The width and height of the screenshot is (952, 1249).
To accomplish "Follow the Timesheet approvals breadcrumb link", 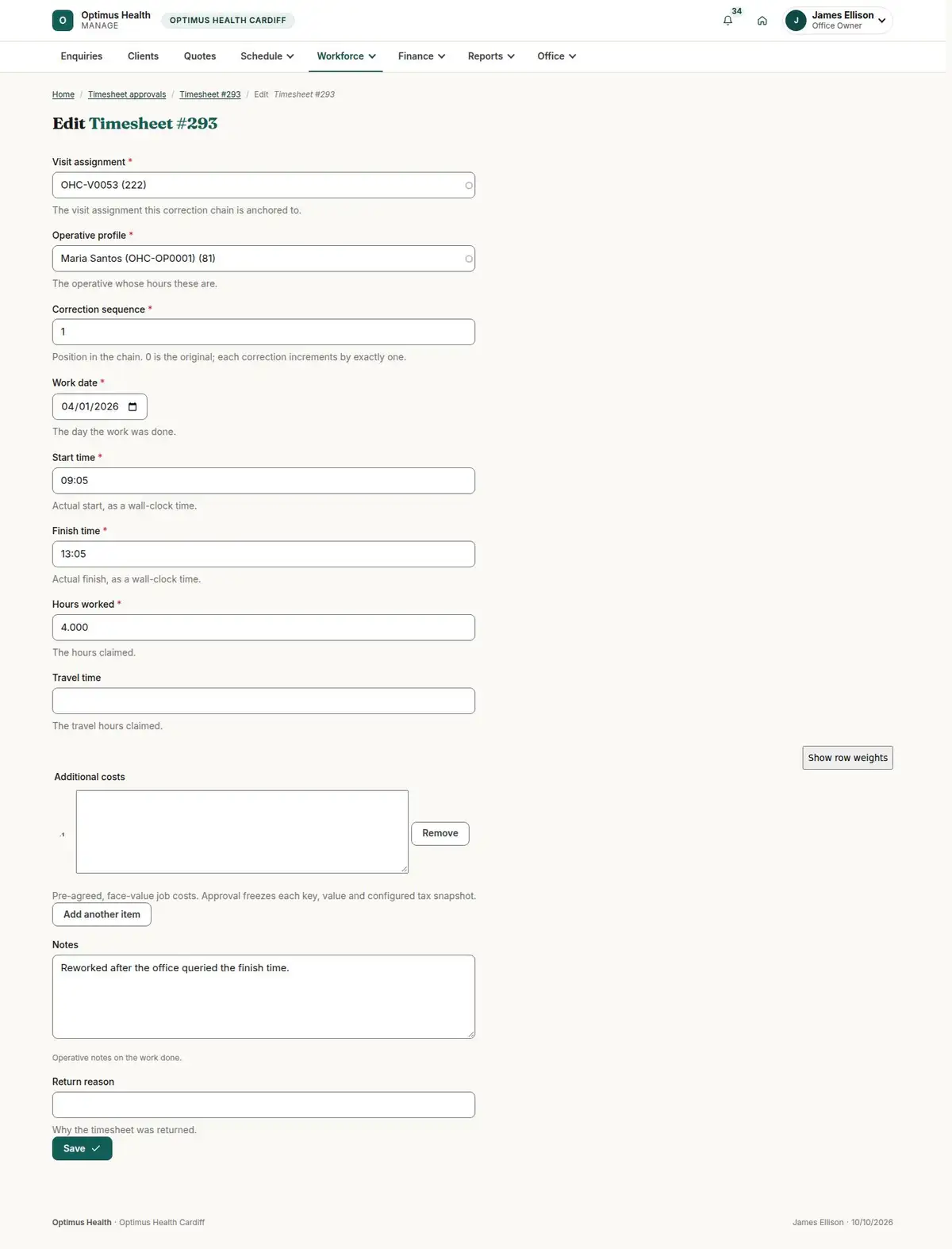I will (127, 94).
